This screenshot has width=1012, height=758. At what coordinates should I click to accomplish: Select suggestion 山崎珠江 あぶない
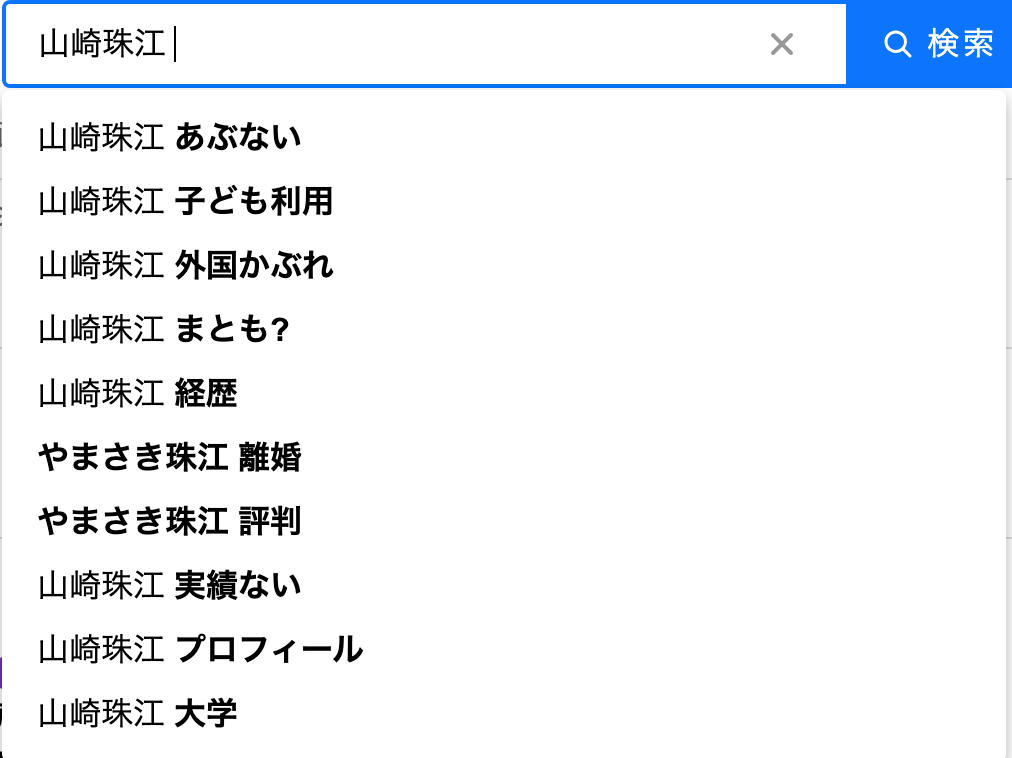pyautogui.click(x=504, y=138)
